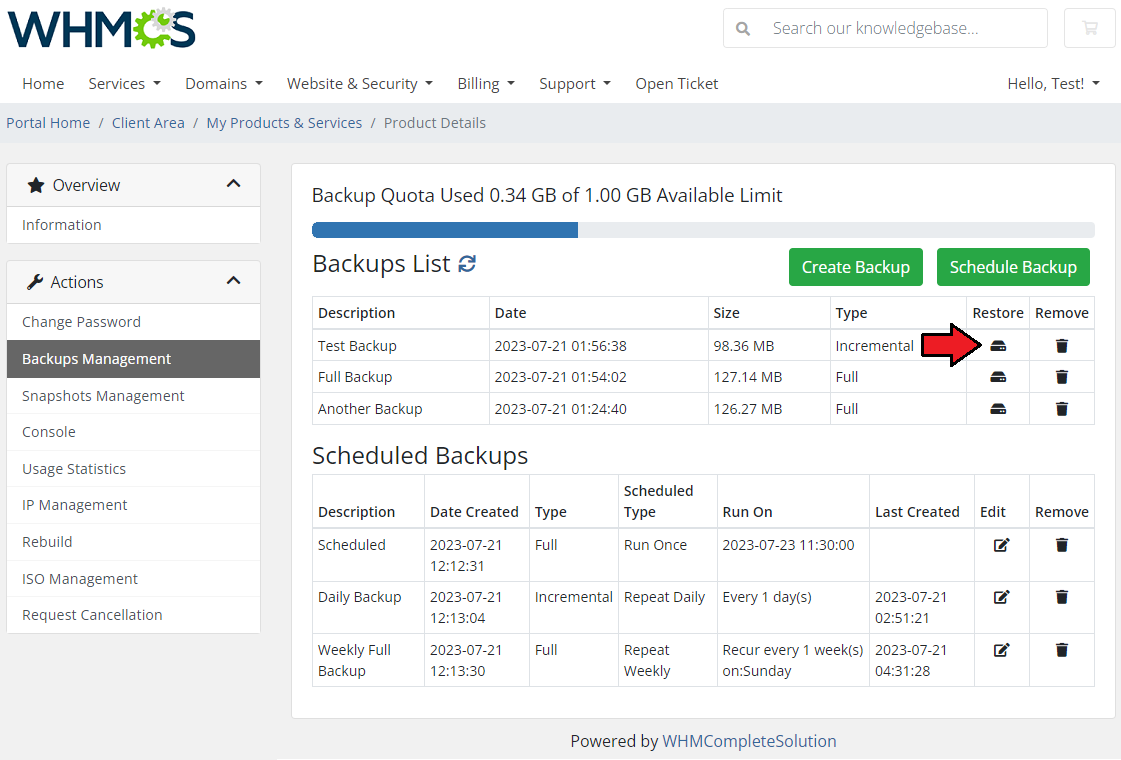Select Change Password action

133,322
